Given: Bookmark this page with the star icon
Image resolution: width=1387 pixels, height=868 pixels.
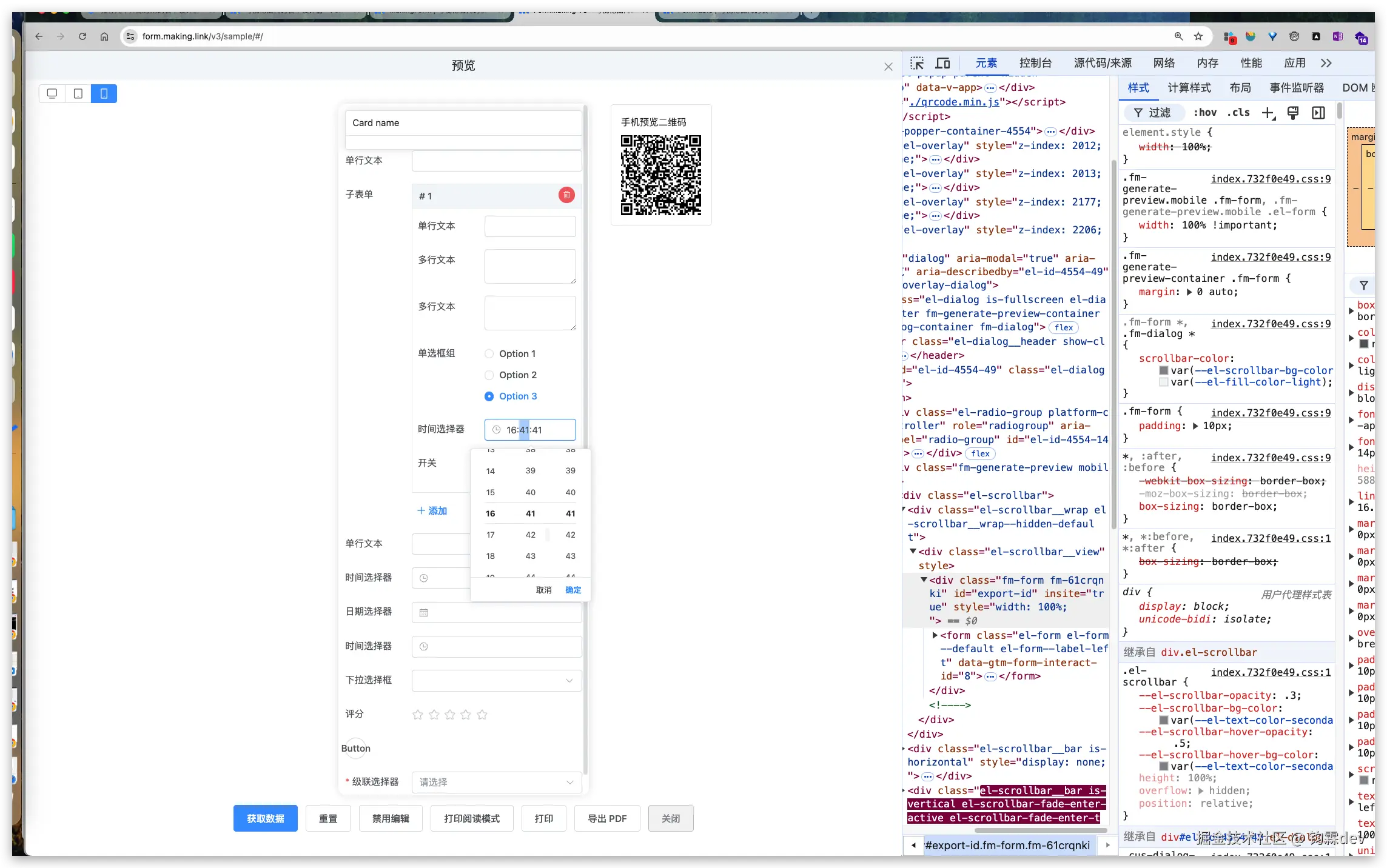Looking at the screenshot, I should coord(1198,36).
